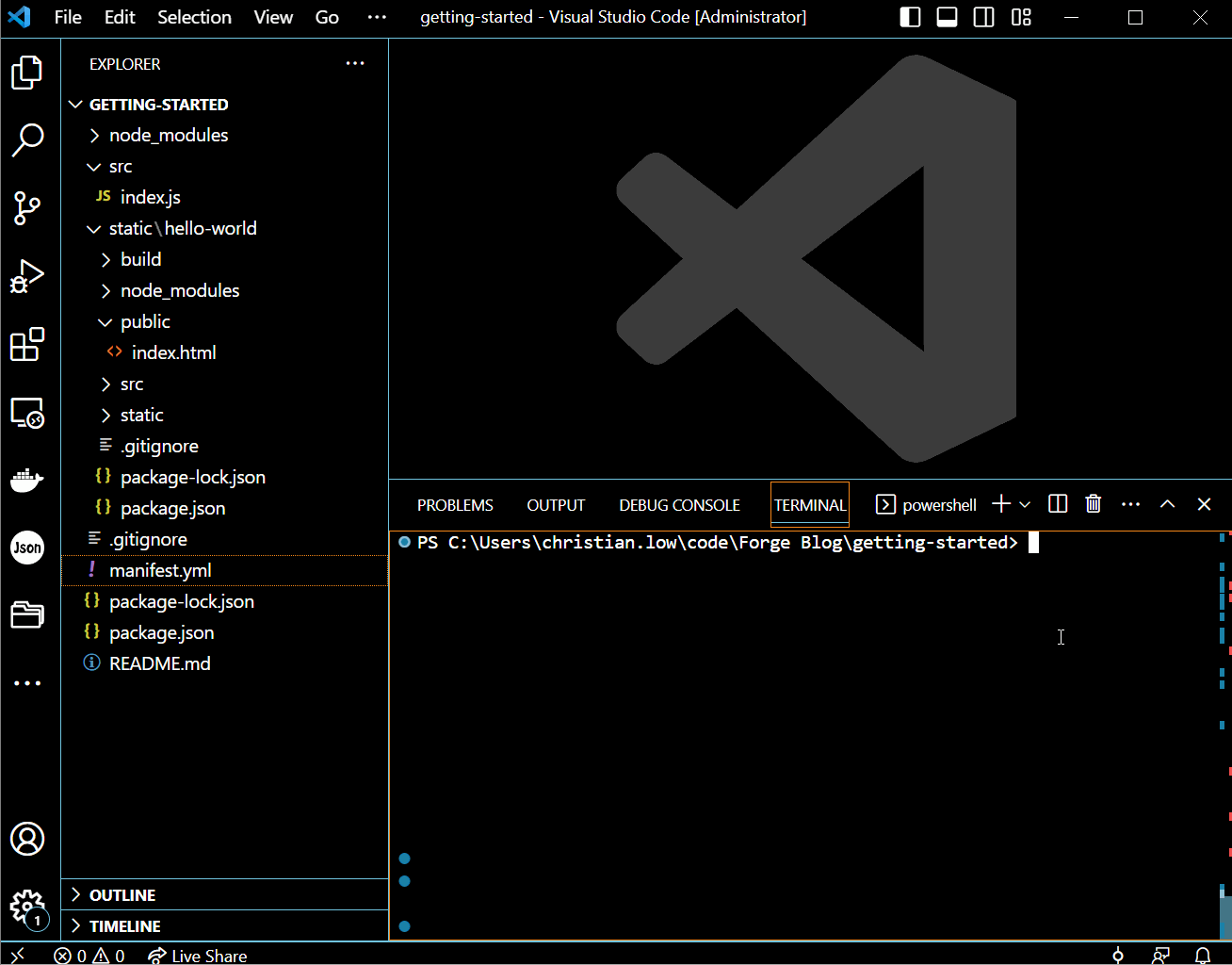The image size is (1232, 965).
Task: Open terminal launch profile dropdown arrow
Action: point(1025,504)
